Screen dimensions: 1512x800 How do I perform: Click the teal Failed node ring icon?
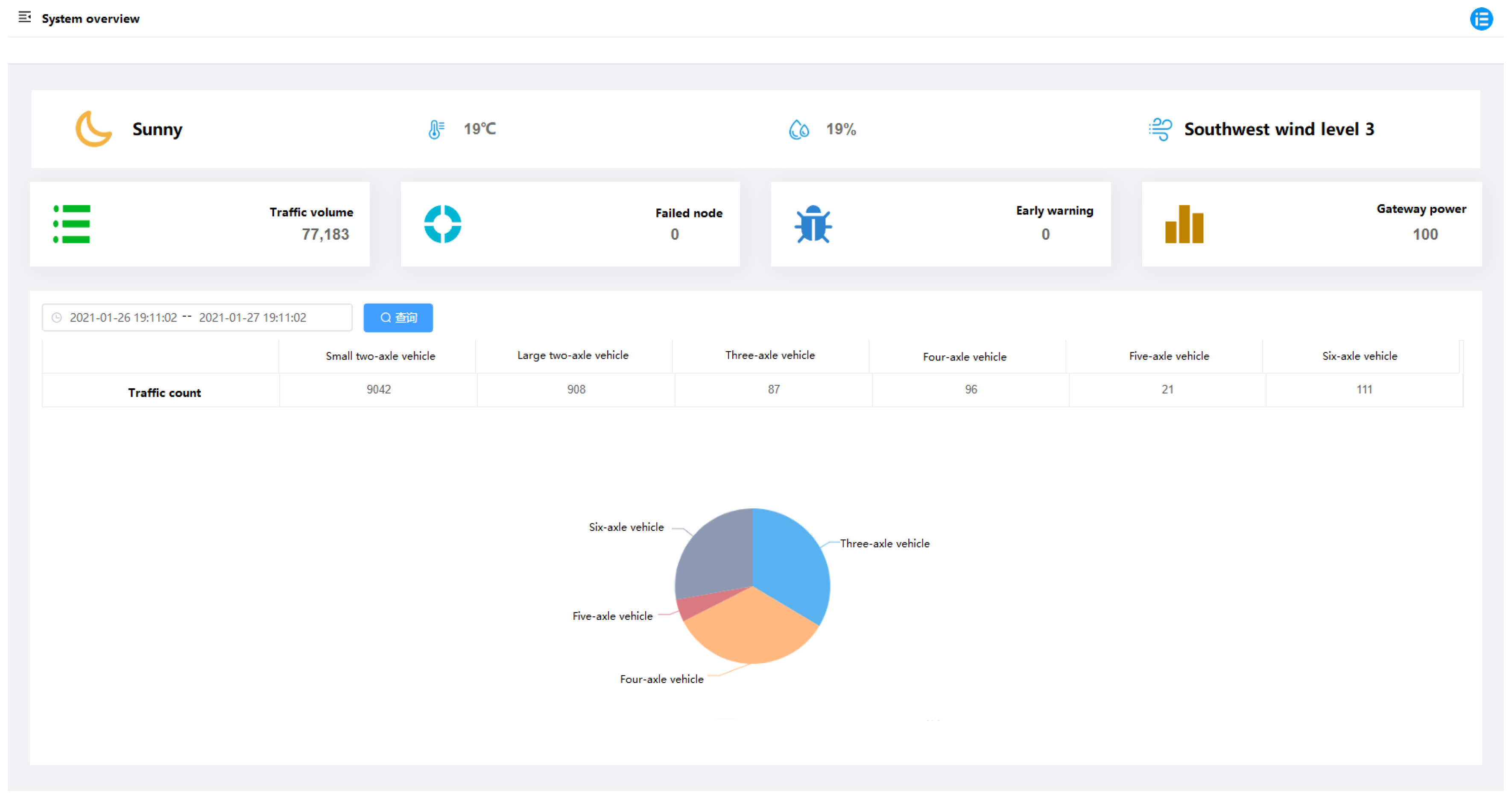(442, 224)
